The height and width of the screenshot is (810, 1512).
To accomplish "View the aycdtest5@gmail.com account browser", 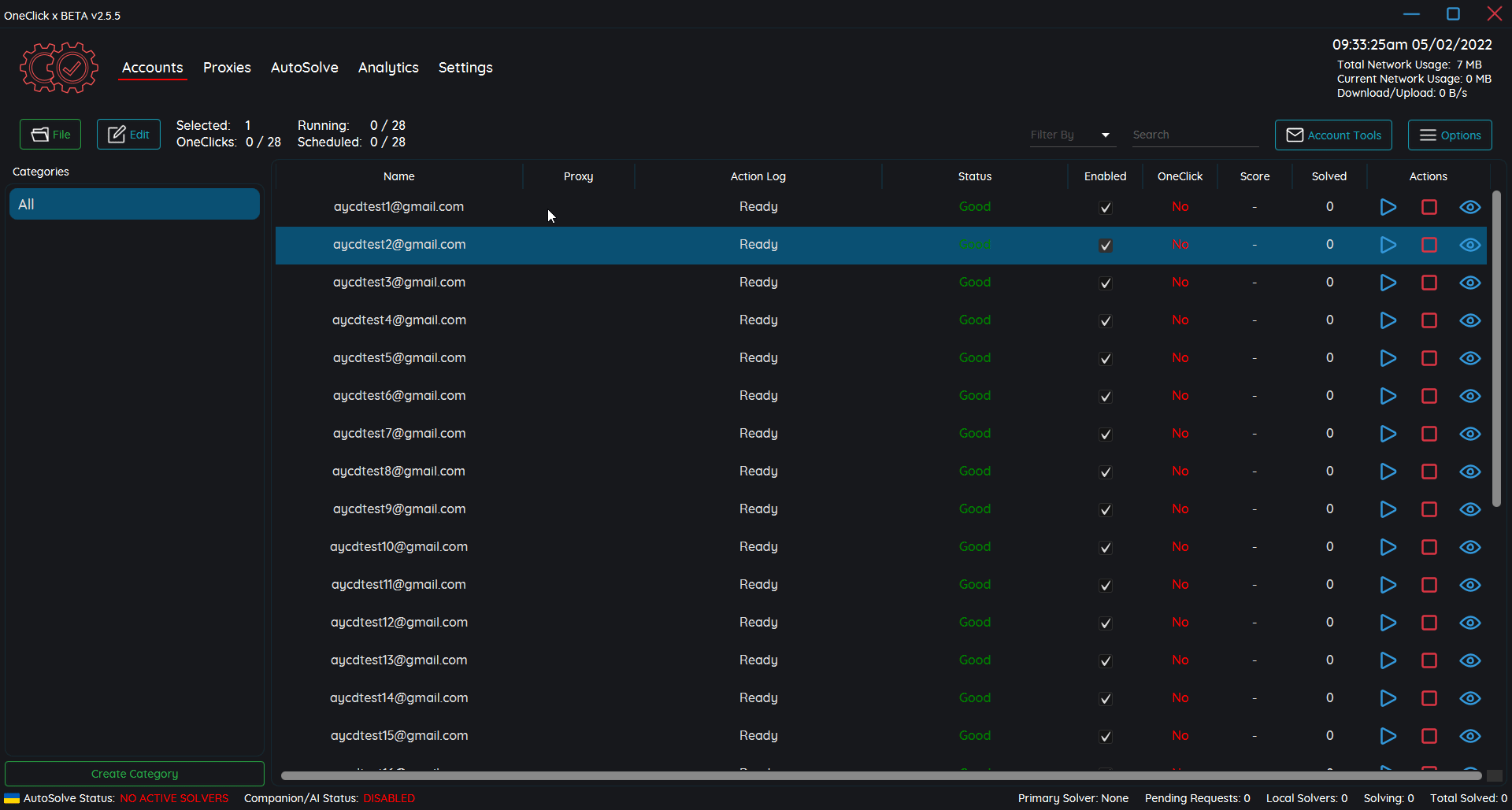I will [1469, 358].
